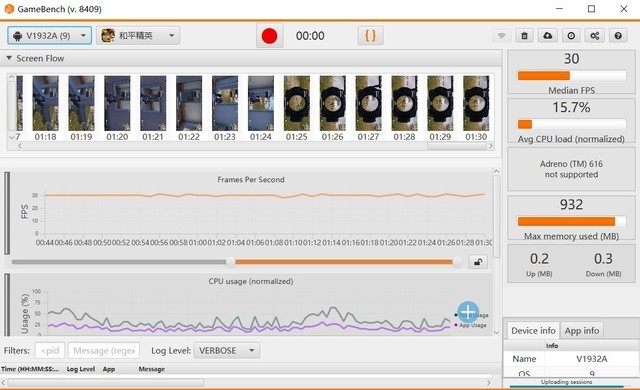
Task: Select the 01:22 screenshot thumbnail
Action: coord(189,103)
